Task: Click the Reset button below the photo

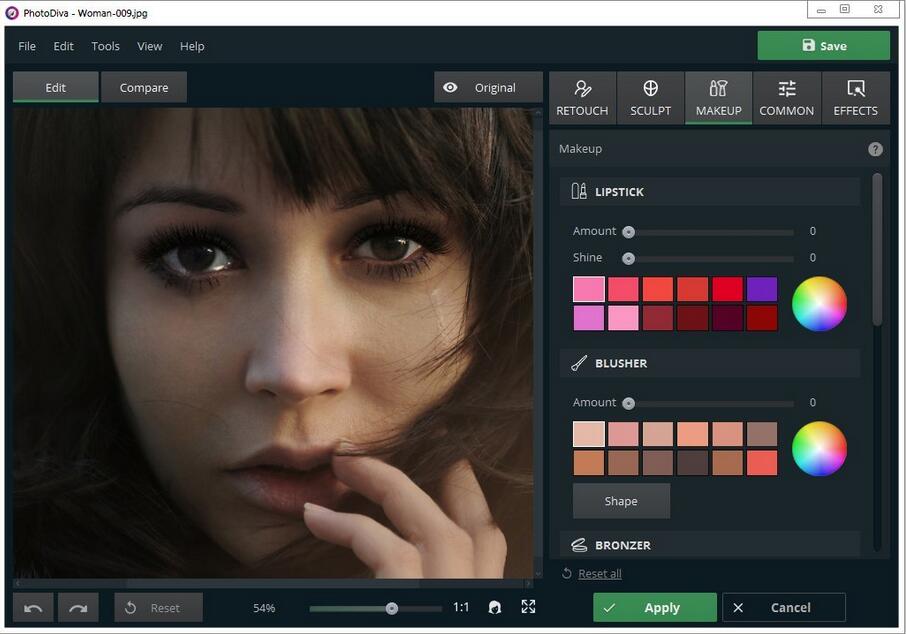Action: click(x=158, y=607)
